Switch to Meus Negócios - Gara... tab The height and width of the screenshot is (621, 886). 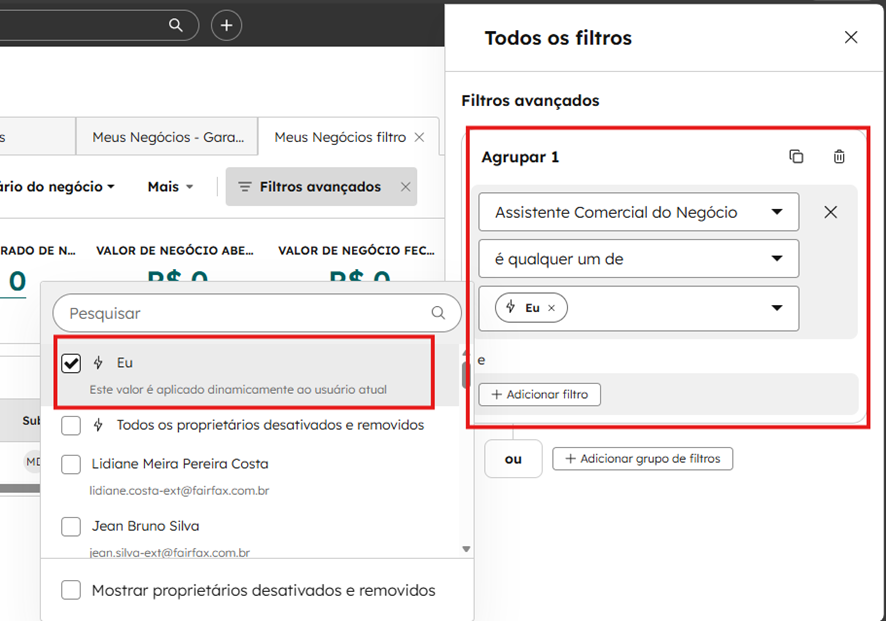(166, 137)
